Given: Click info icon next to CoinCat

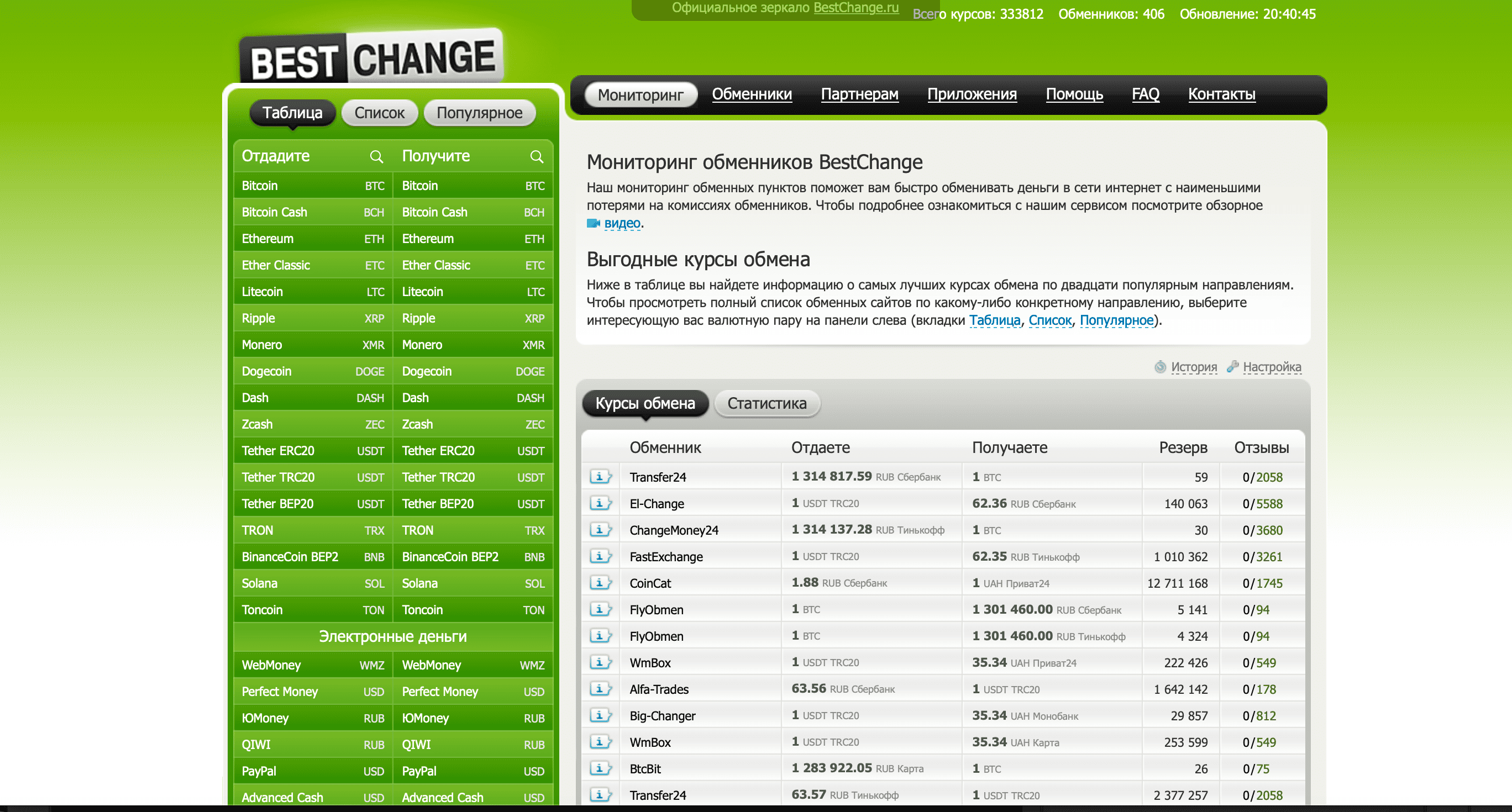Looking at the screenshot, I should click(600, 583).
